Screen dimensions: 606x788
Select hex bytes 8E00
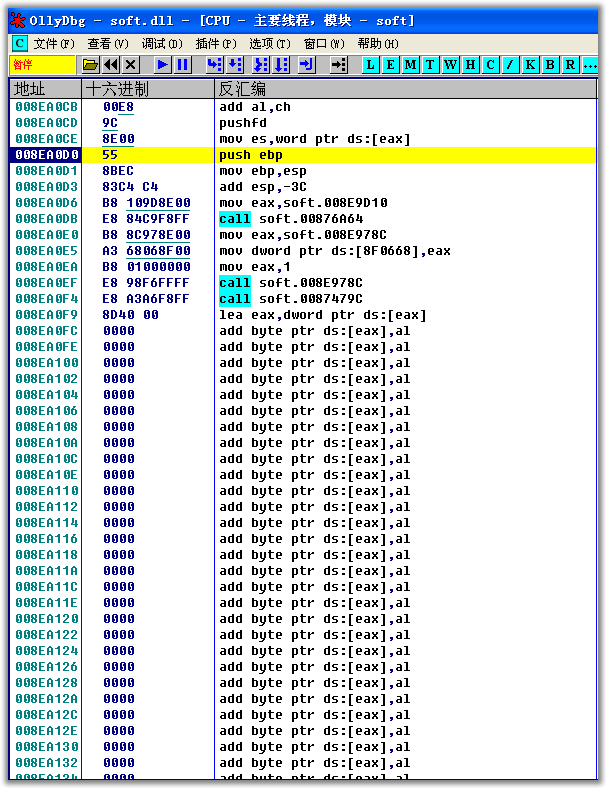pos(118,139)
